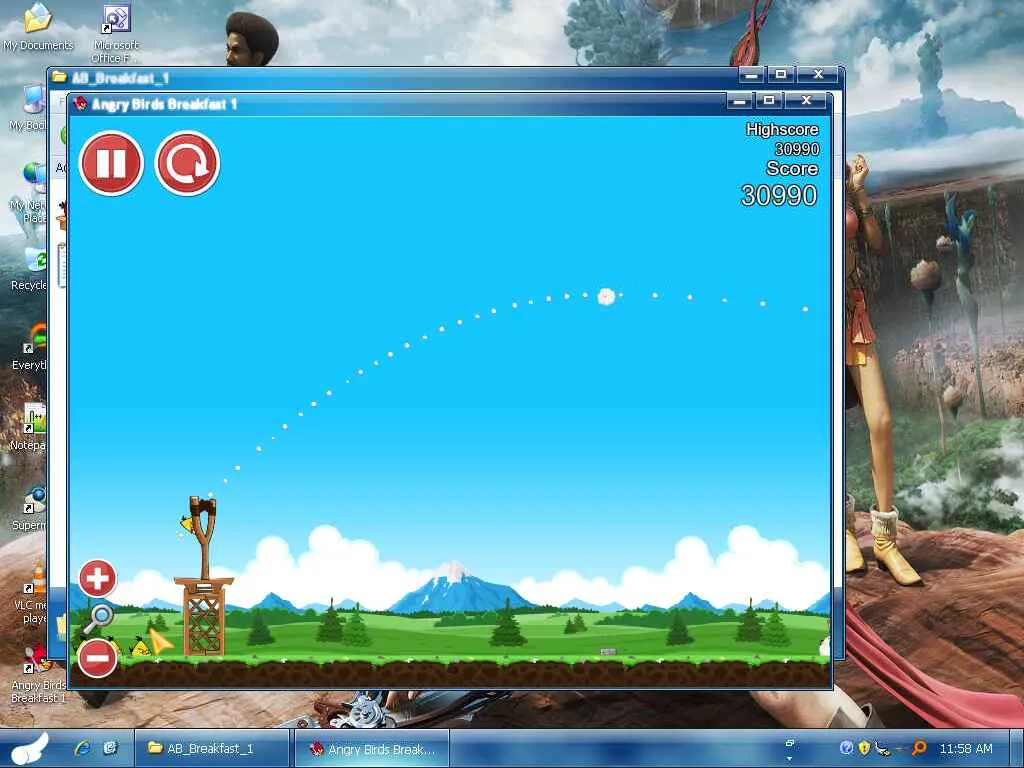Close the Angry Birds Breakfast 1 window
Image resolution: width=1024 pixels, height=768 pixels.
point(807,101)
